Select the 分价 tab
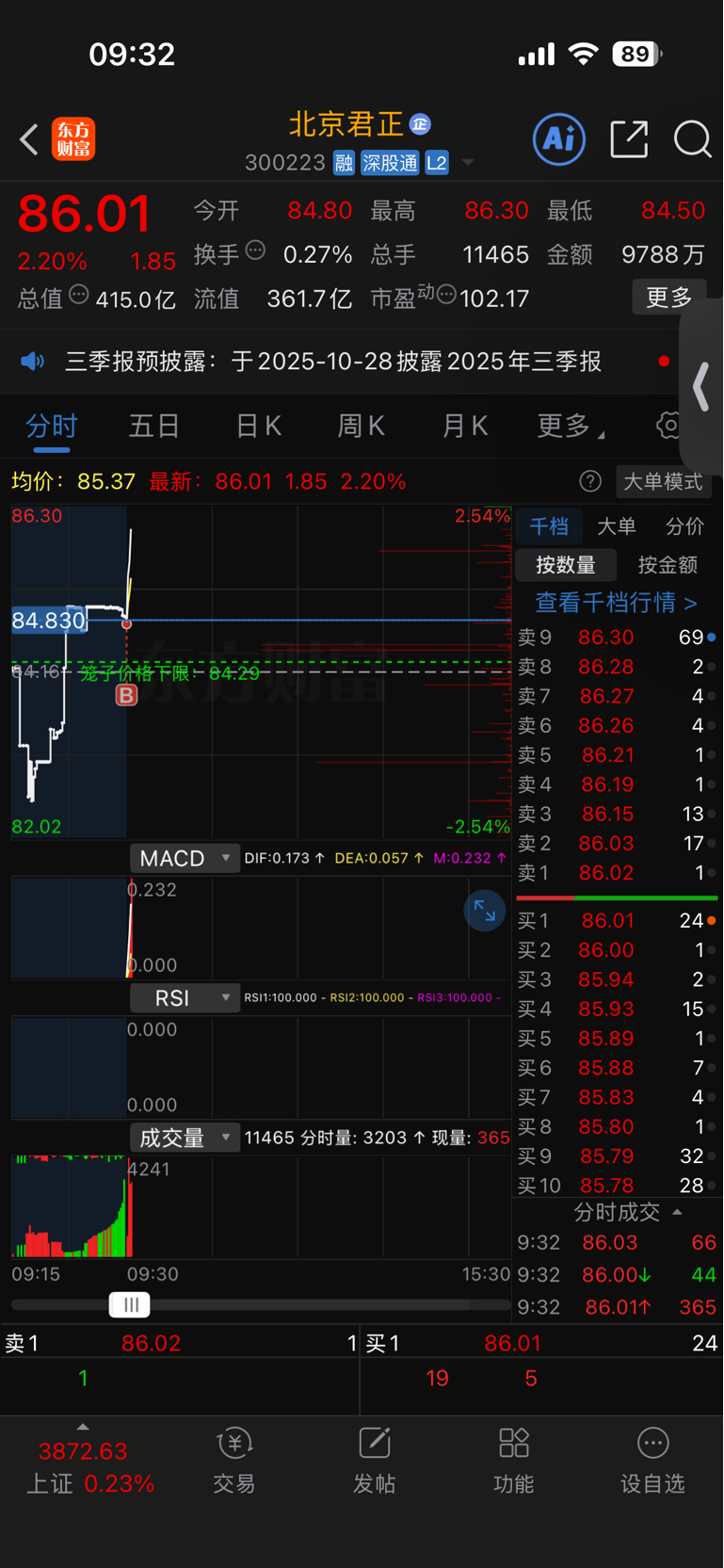This screenshot has width=724, height=1568. pyautogui.click(x=684, y=526)
